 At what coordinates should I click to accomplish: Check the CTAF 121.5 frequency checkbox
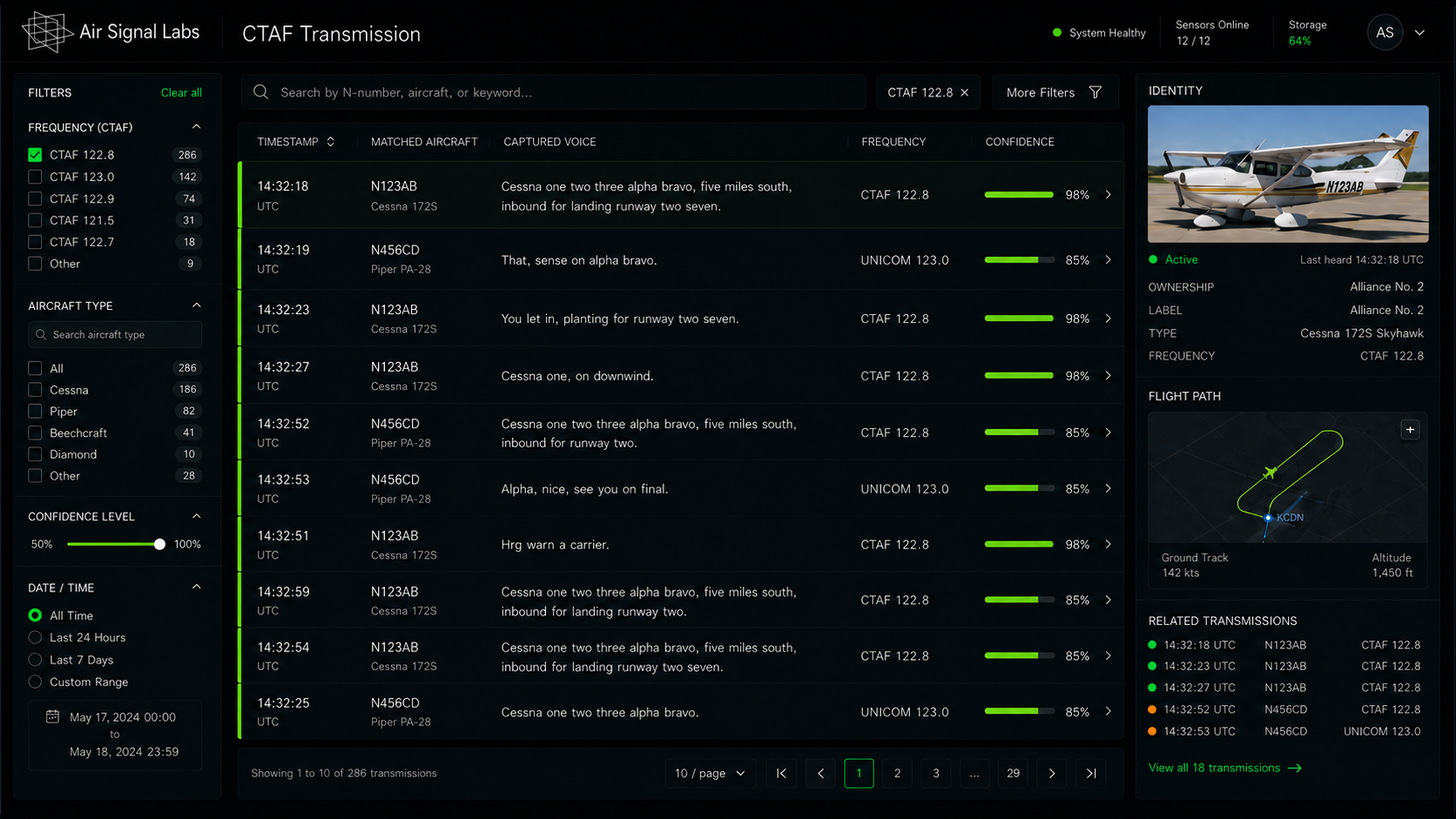point(35,220)
